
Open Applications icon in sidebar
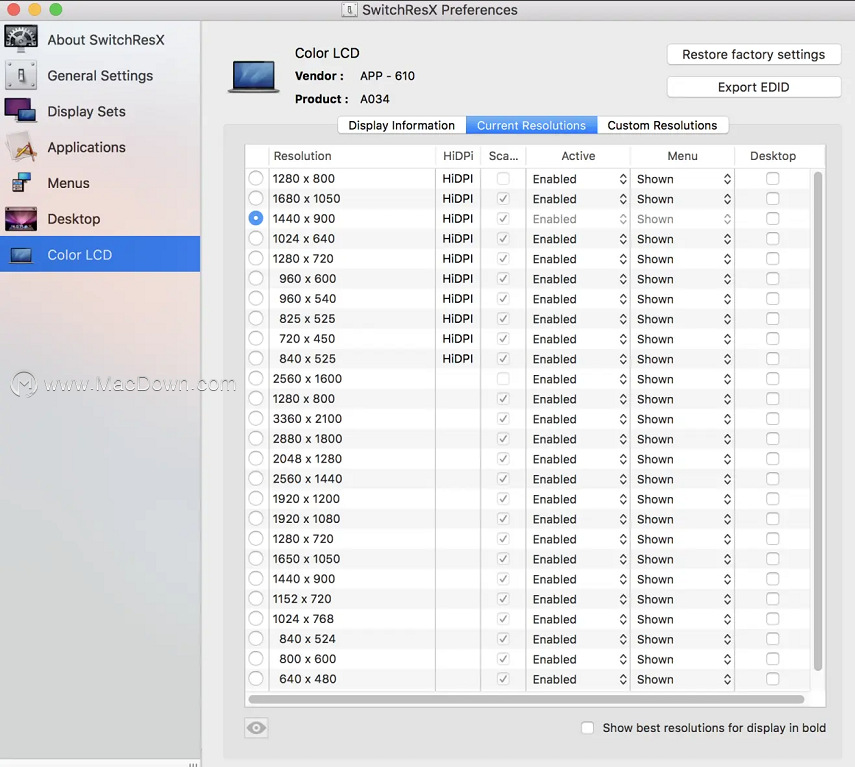[x=21, y=147]
